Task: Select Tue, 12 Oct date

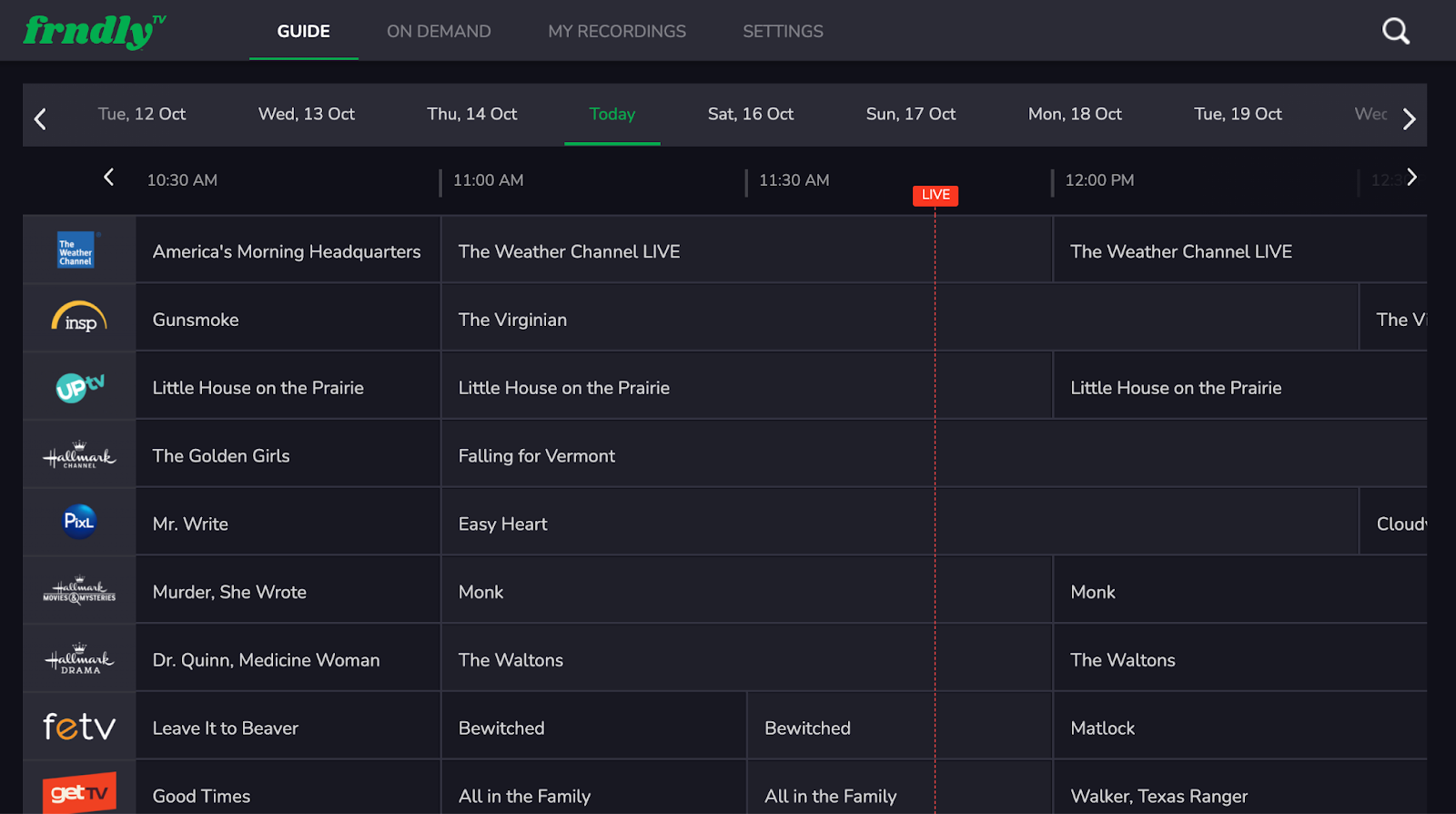Action: (x=142, y=114)
